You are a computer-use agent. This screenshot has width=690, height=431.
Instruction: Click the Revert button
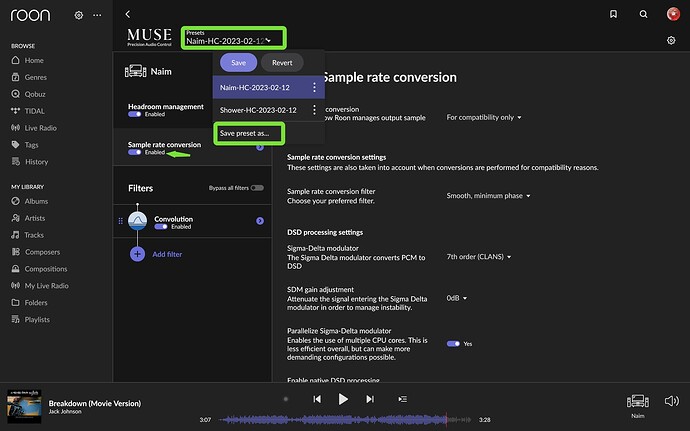pyautogui.click(x=282, y=62)
